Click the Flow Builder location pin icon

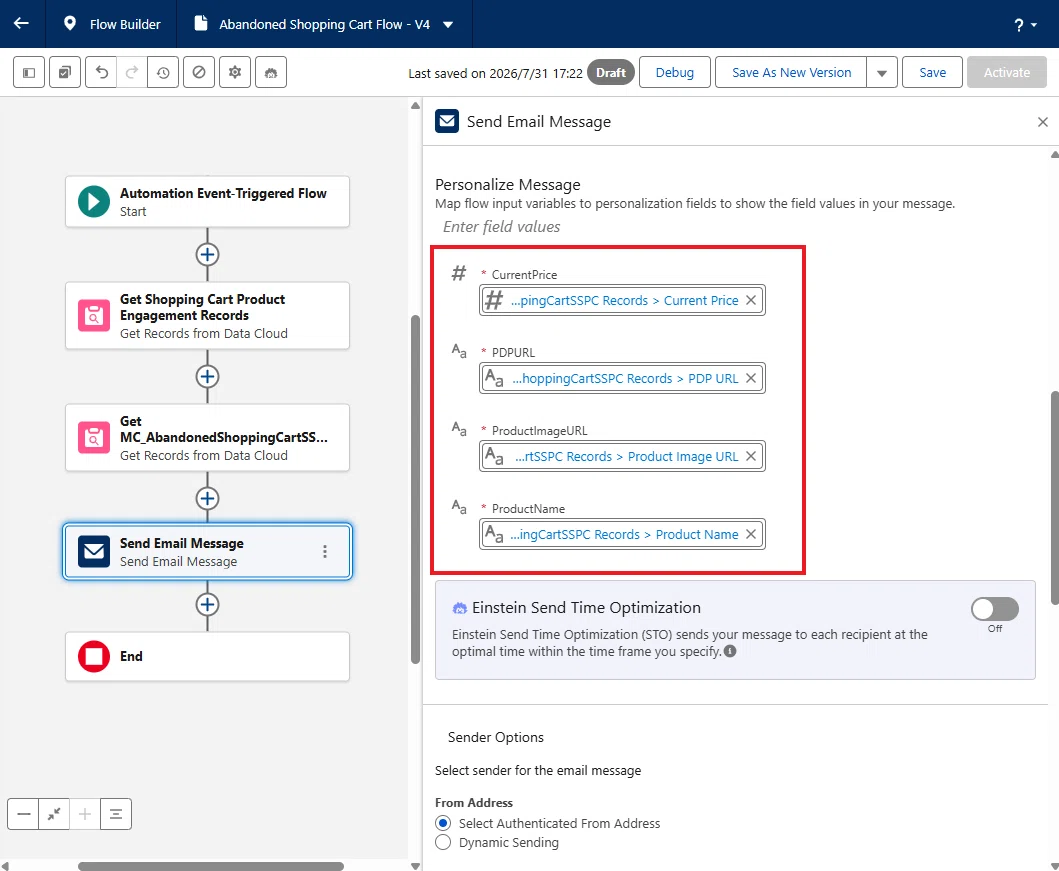tap(69, 24)
